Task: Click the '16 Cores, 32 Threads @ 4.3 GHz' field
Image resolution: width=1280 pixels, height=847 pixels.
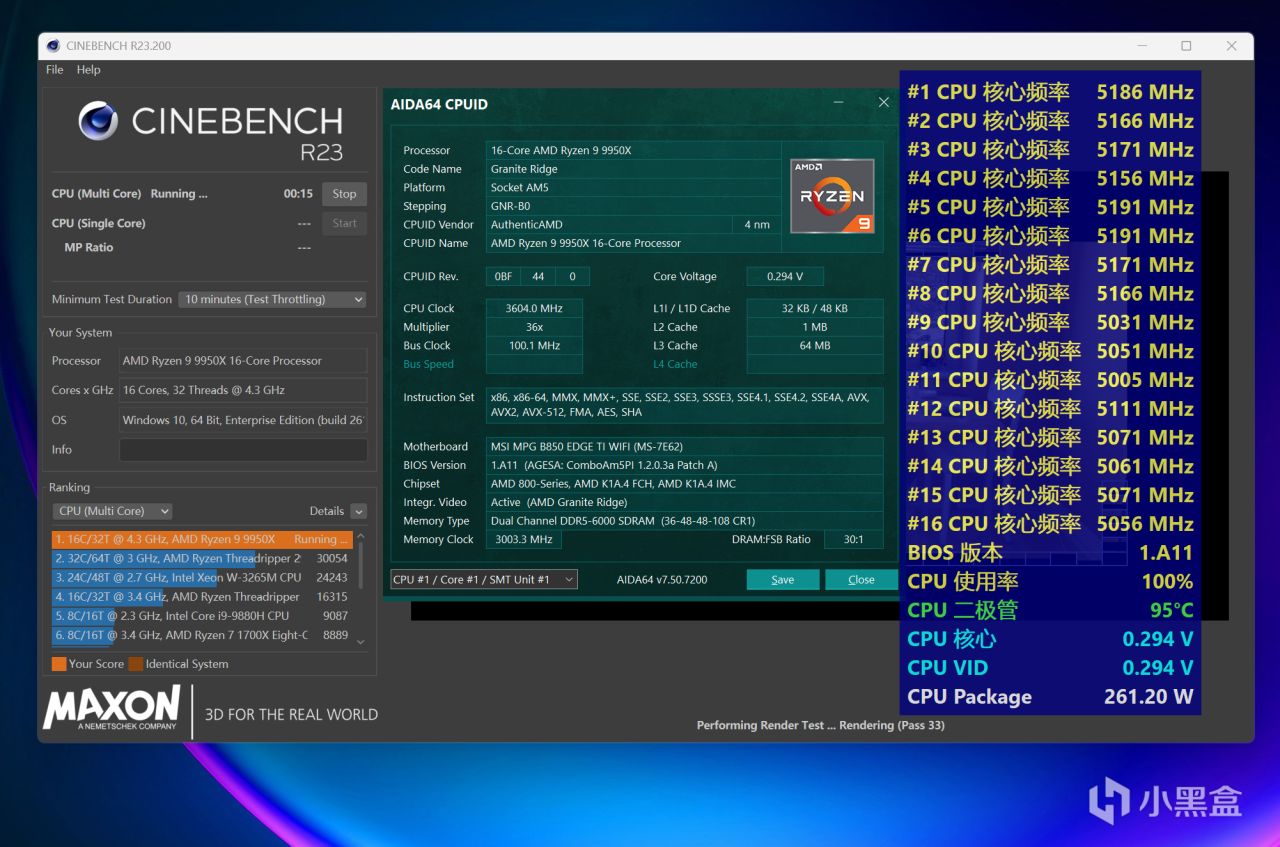Action: [x=243, y=390]
